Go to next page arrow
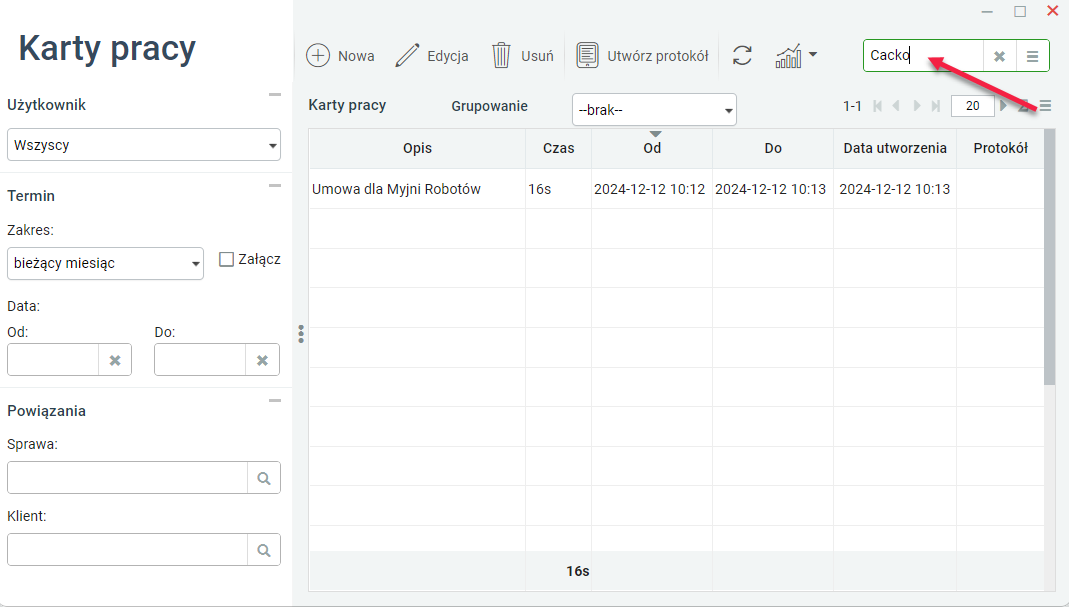The width and height of the screenshot is (1069, 607). 917,106
